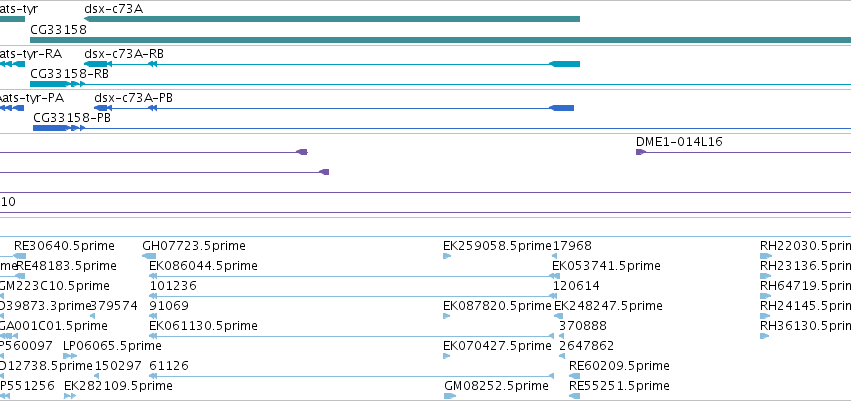Screen dimensions: 851x401
Task: Click the 120614 feature label
Action: (576, 285)
